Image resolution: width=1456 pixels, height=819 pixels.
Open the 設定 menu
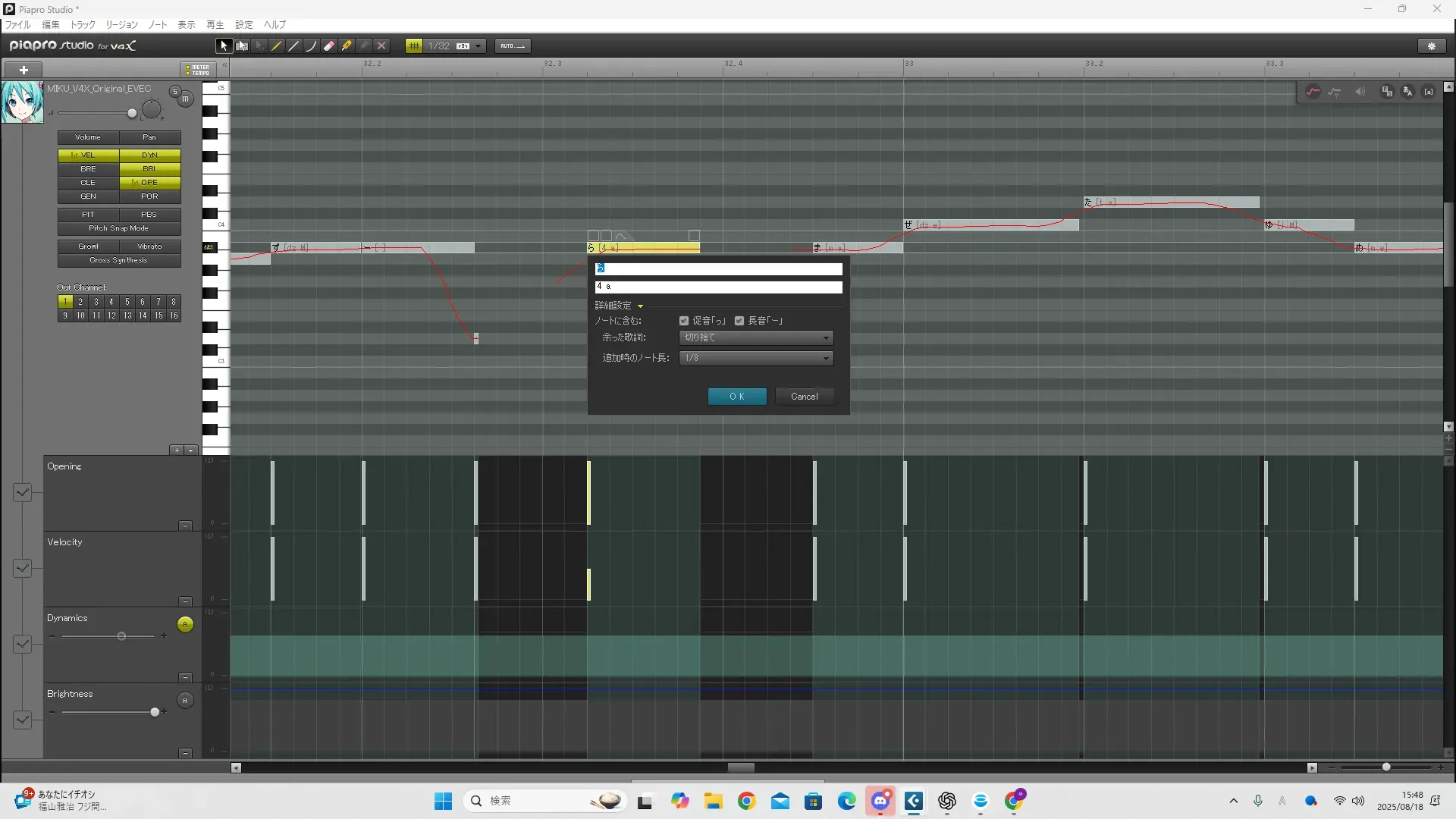point(243,24)
